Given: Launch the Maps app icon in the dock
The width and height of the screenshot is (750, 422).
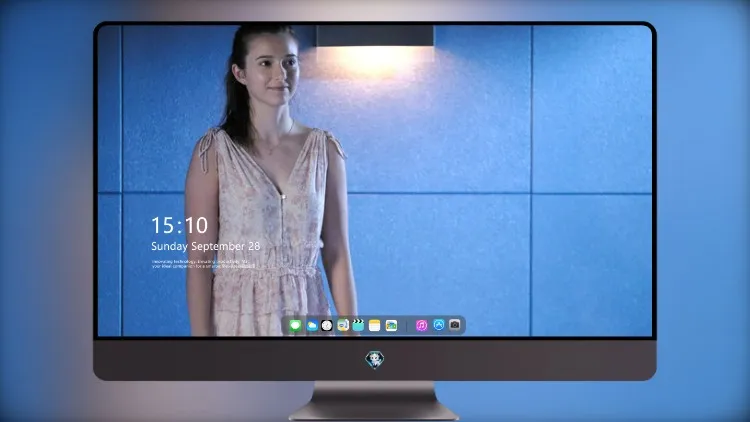Looking at the screenshot, I should point(343,325).
